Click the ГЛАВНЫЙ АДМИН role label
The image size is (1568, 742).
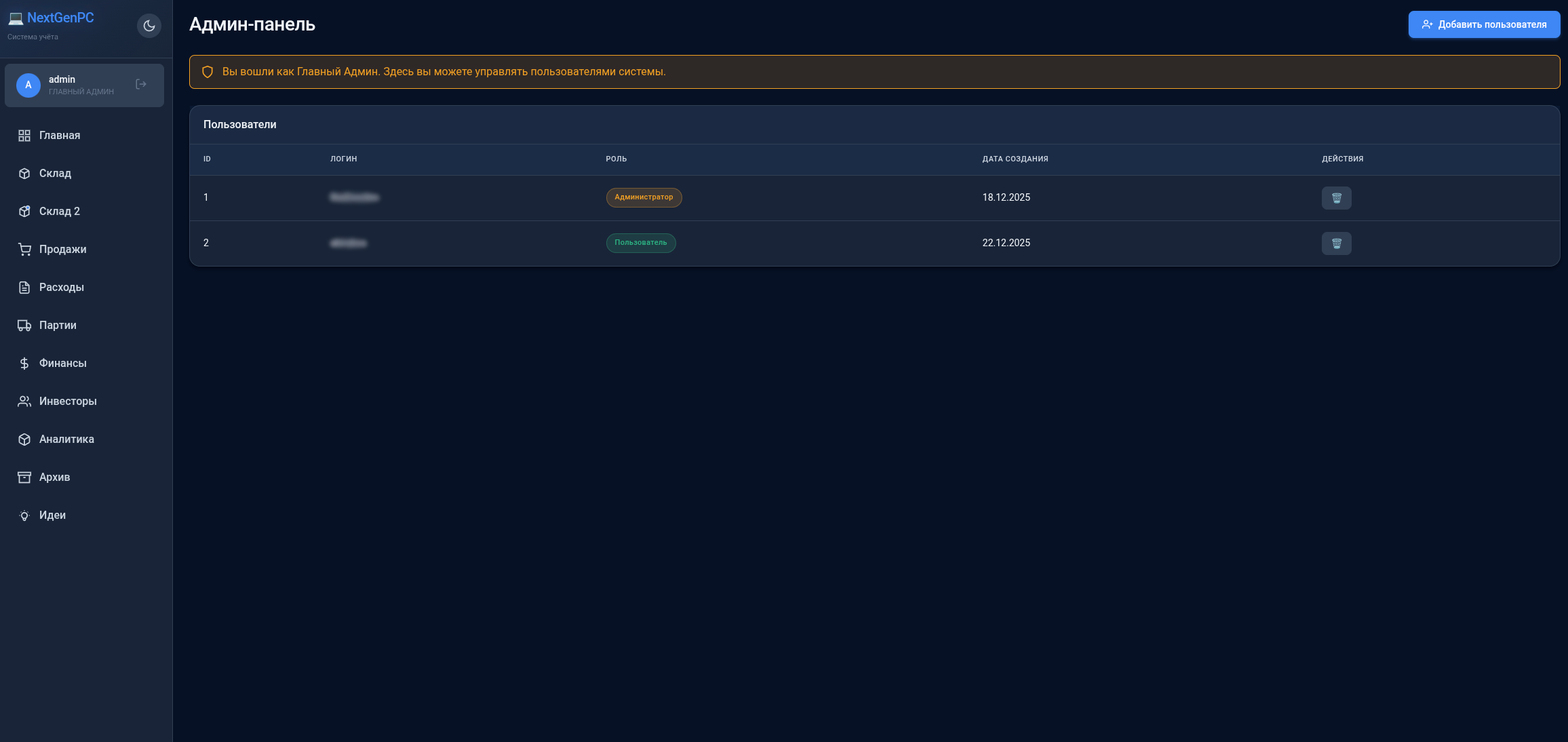[x=81, y=92]
